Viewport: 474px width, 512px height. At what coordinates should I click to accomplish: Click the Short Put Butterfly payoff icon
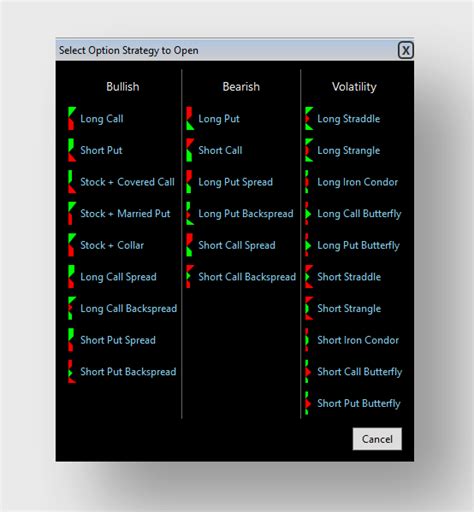308,403
